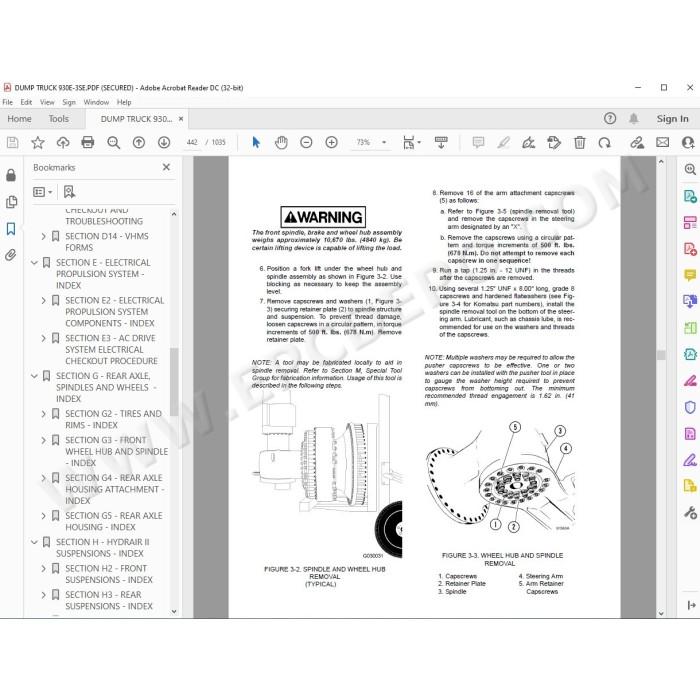Screen dimensions: 700x700
Task: Switch to the Home tab
Action: [19, 119]
